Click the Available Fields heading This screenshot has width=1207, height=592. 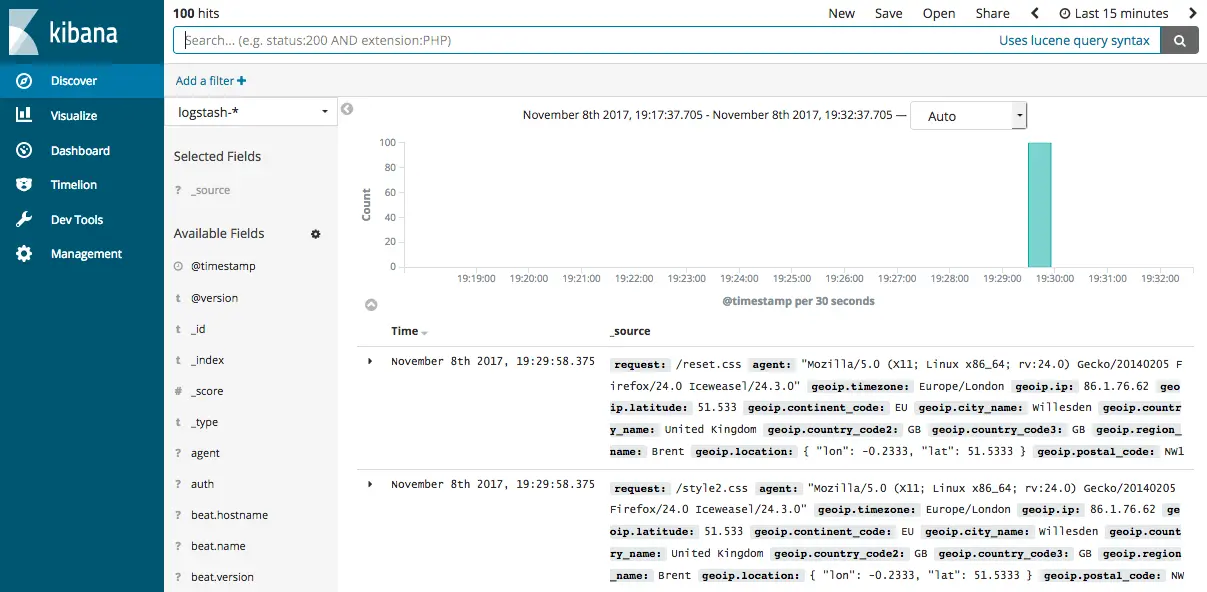coord(219,233)
